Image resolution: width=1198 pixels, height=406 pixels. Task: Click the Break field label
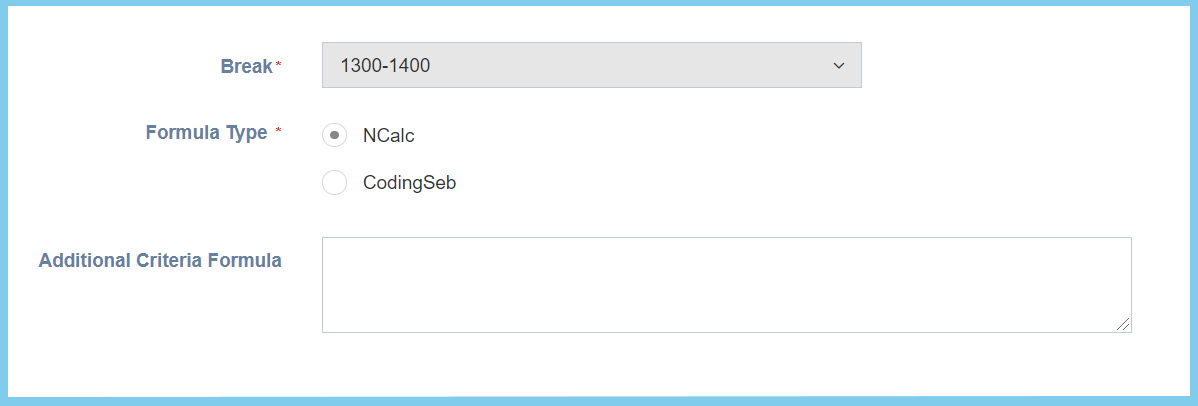[246, 67]
